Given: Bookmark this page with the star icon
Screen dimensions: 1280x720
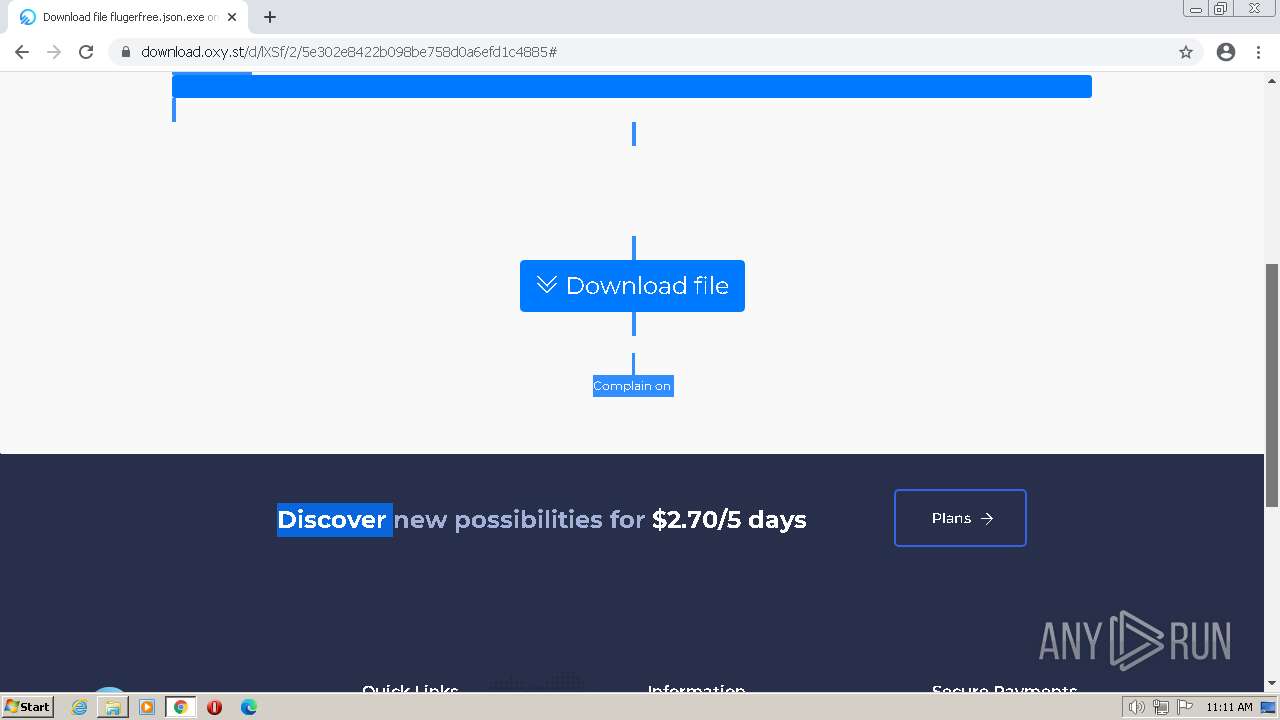Looking at the screenshot, I should [x=1186, y=52].
